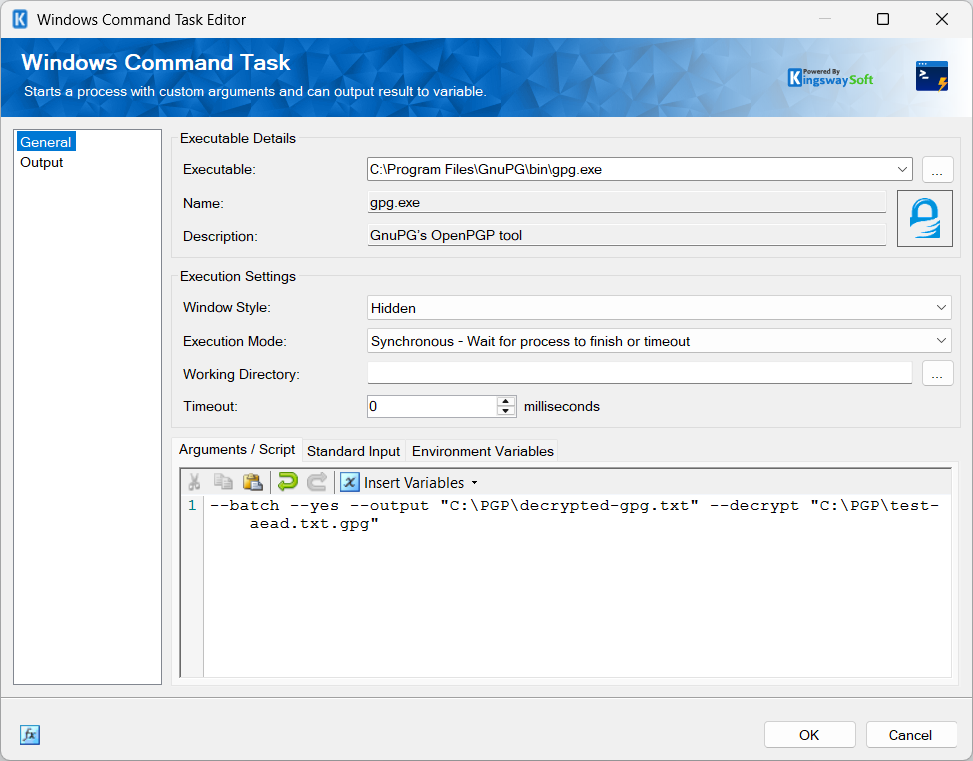973x761 pixels.
Task: Click the Name field showing gpg.exe
Action: (x=627, y=202)
